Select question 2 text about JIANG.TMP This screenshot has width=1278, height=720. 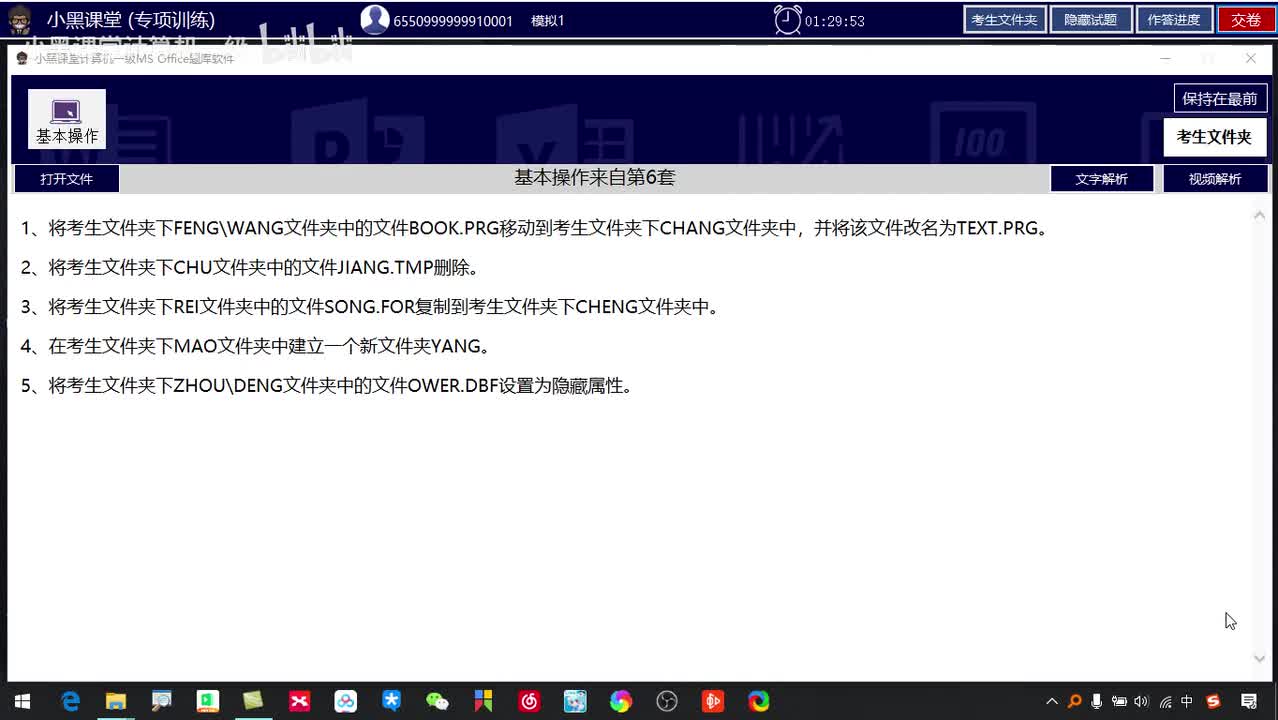(x=250, y=267)
